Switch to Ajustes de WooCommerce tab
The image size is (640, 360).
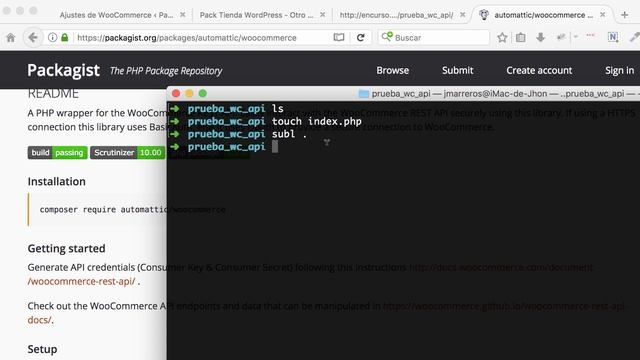(x=116, y=15)
